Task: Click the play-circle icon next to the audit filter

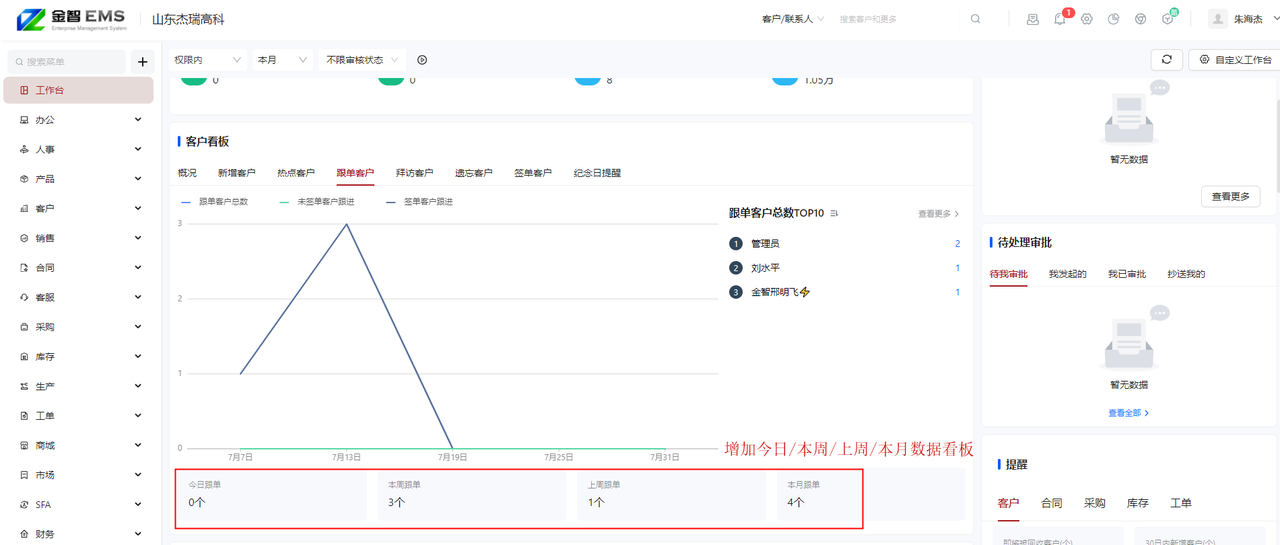Action: (422, 60)
